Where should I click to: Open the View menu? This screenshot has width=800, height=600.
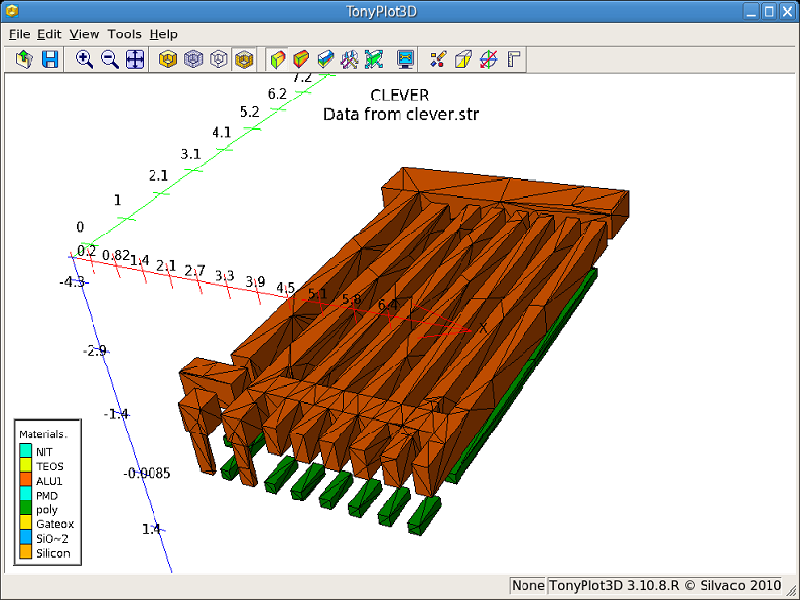tap(84, 34)
